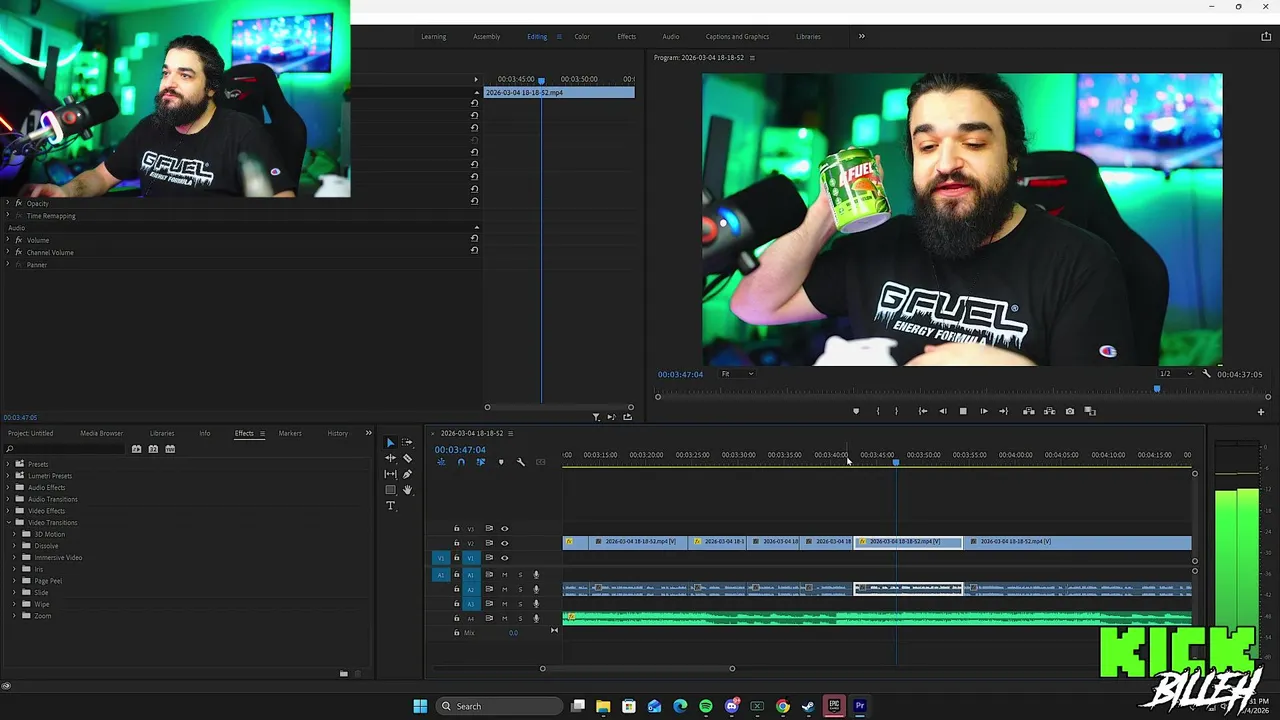Toggle Snap in Timeline magnet
This screenshot has width=1280, height=720.
461,462
